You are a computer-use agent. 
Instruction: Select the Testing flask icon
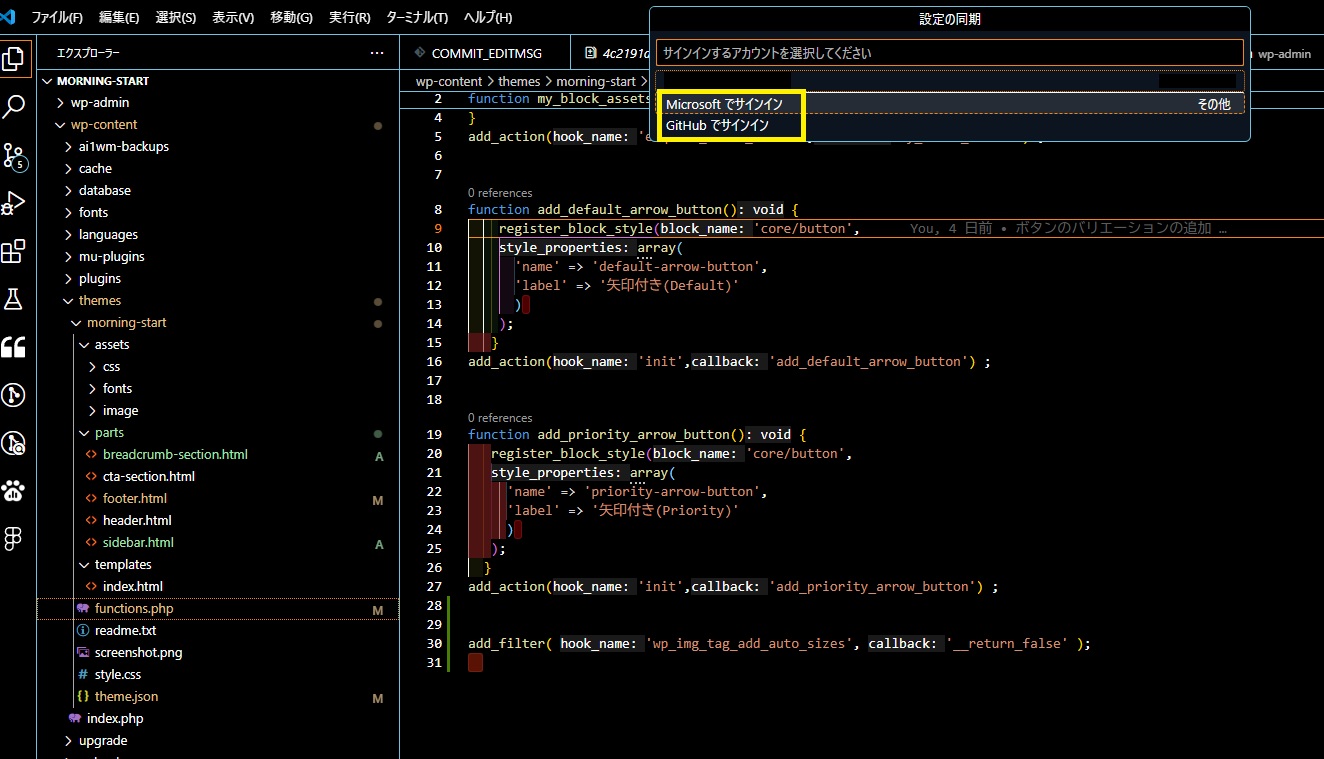click(x=15, y=299)
